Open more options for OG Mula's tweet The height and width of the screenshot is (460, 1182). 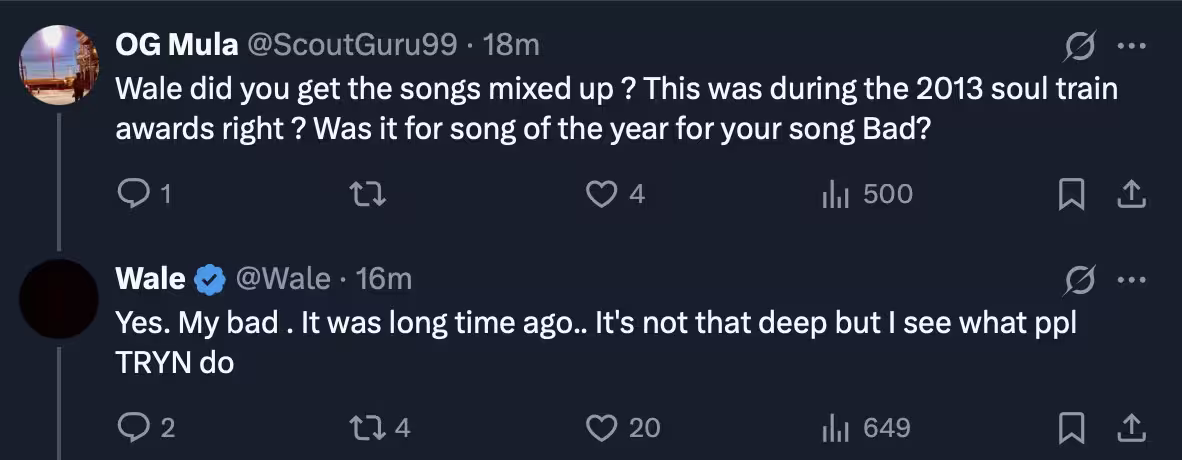[1130, 45]
